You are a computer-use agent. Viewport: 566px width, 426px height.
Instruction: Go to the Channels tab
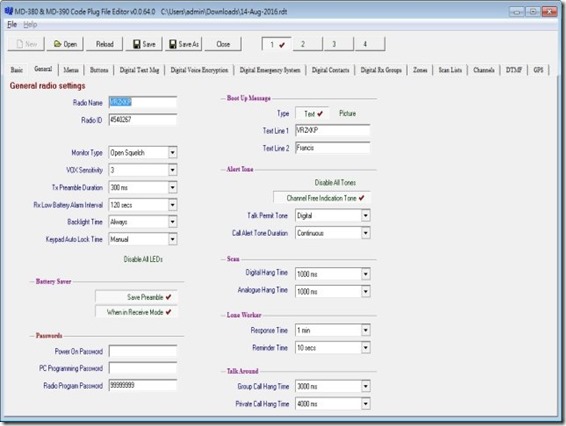coord(484,70)
